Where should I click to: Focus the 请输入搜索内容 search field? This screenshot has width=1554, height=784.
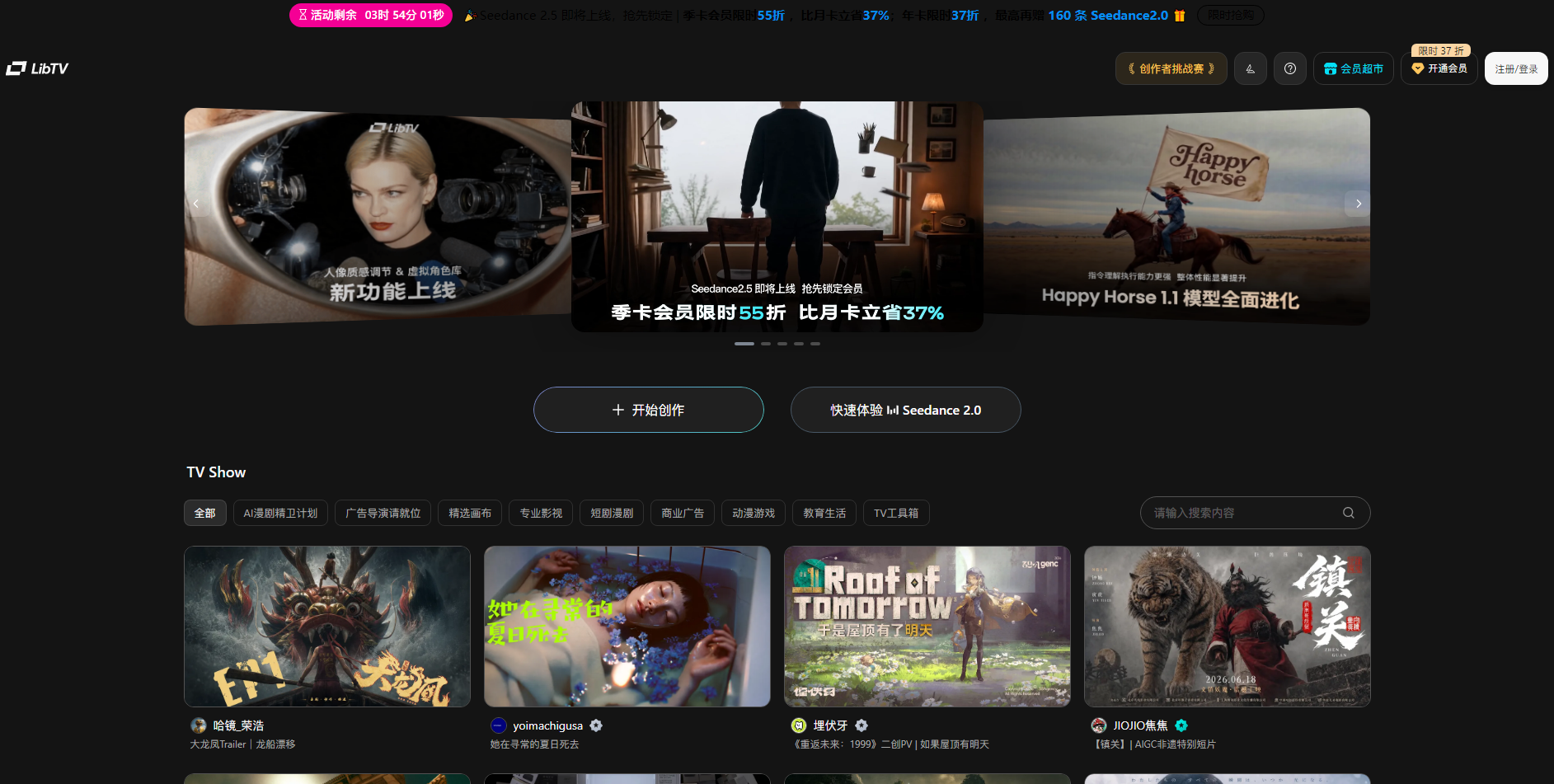(1255, 513)
